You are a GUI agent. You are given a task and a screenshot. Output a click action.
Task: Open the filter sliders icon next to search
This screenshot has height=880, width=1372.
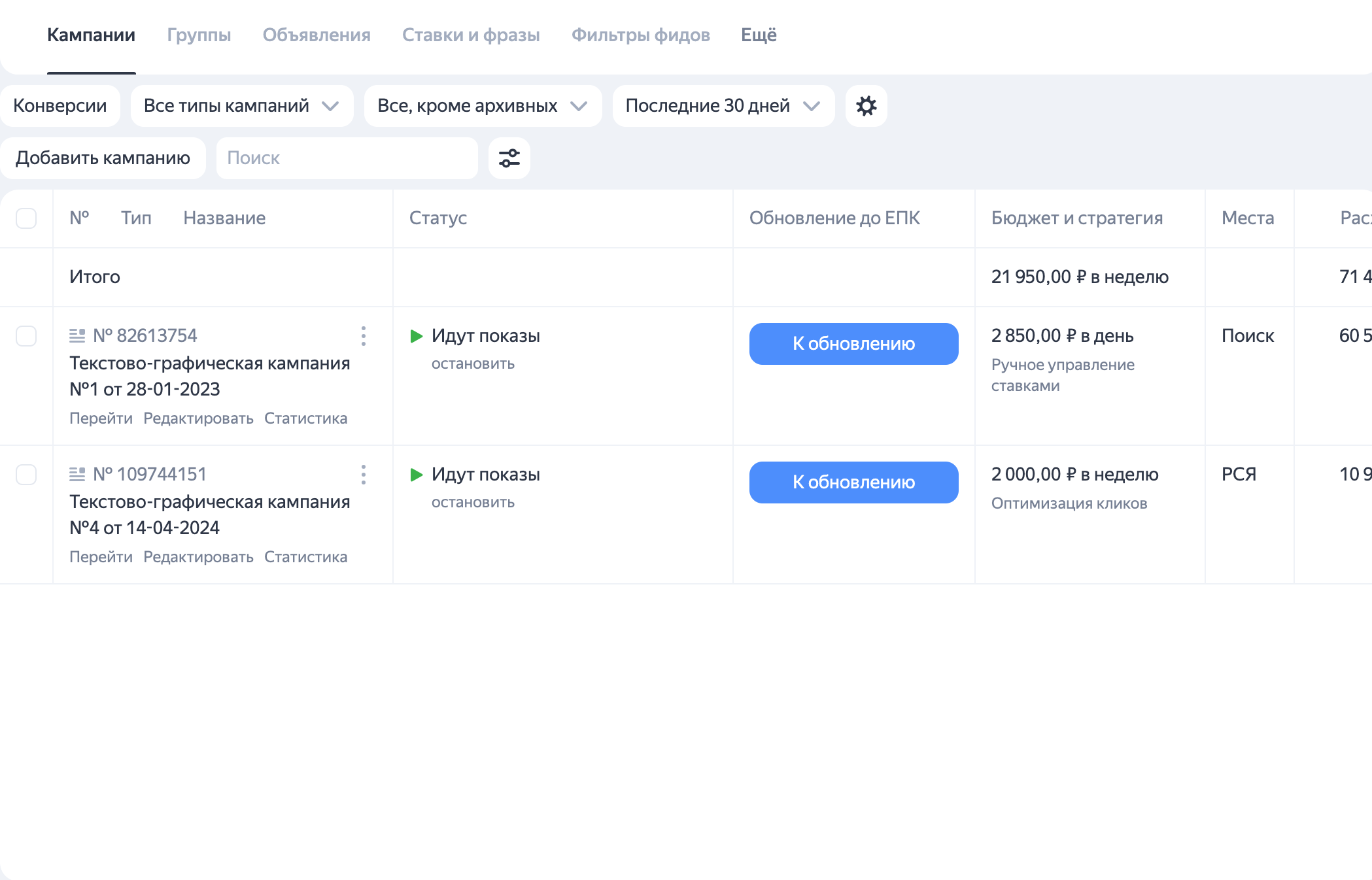pos(509,158)
